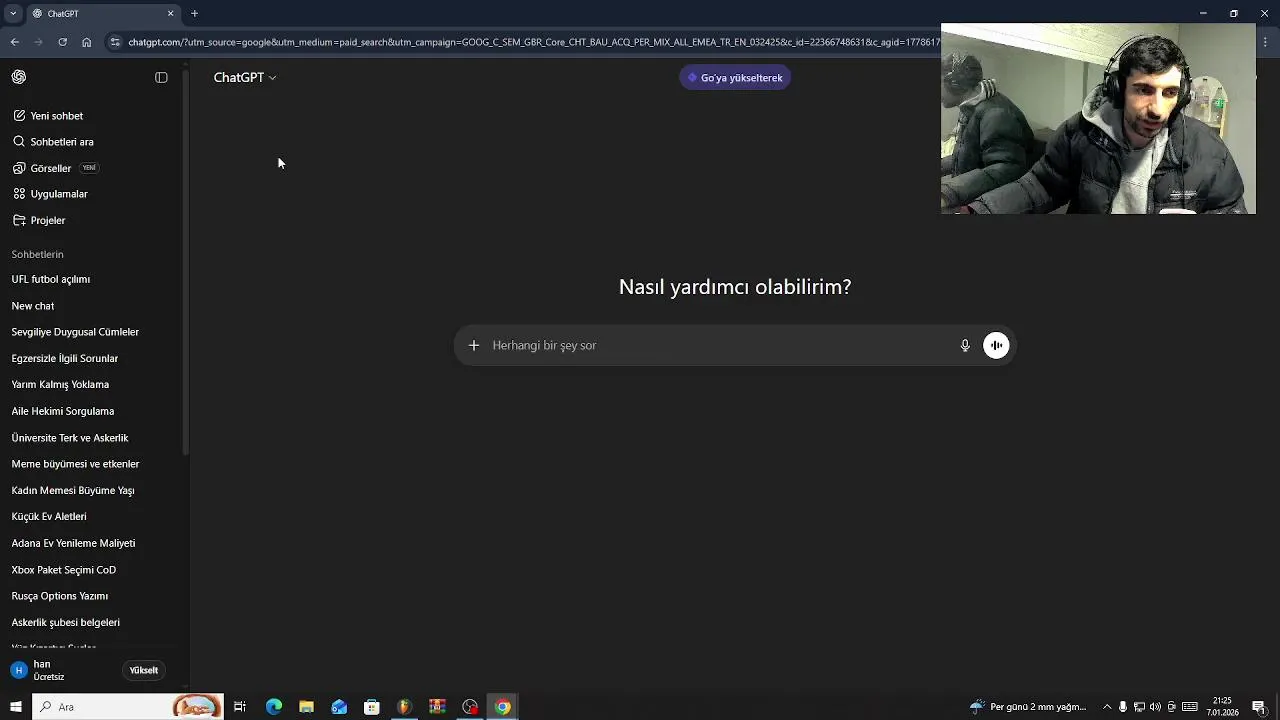Open Sevgiliye Duygusal Cümleler chat
Viewport: 1280px width, 720px height.
(x=75, y=332)
